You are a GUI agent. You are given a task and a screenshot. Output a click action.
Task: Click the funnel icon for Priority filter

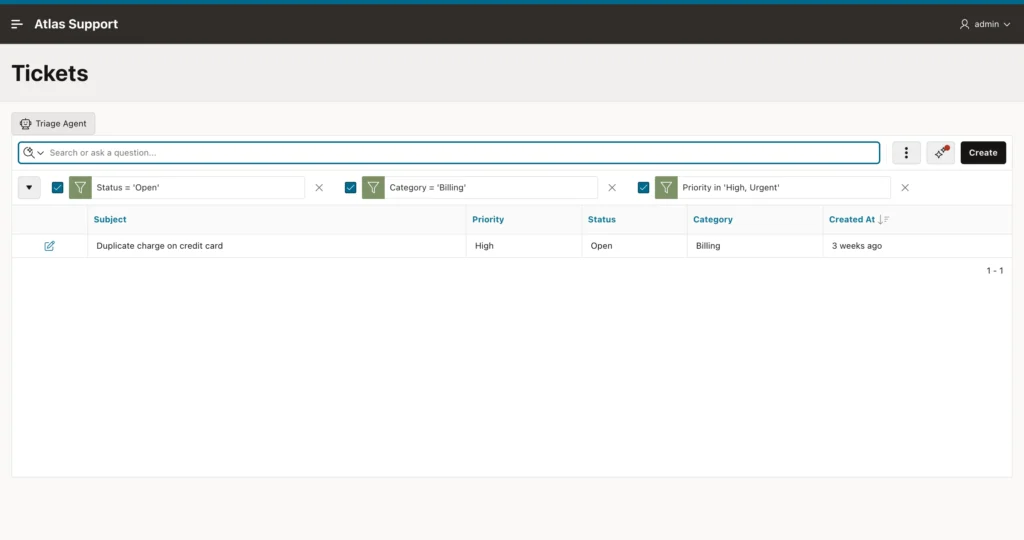pyautogui.click(x=666, y=187)
